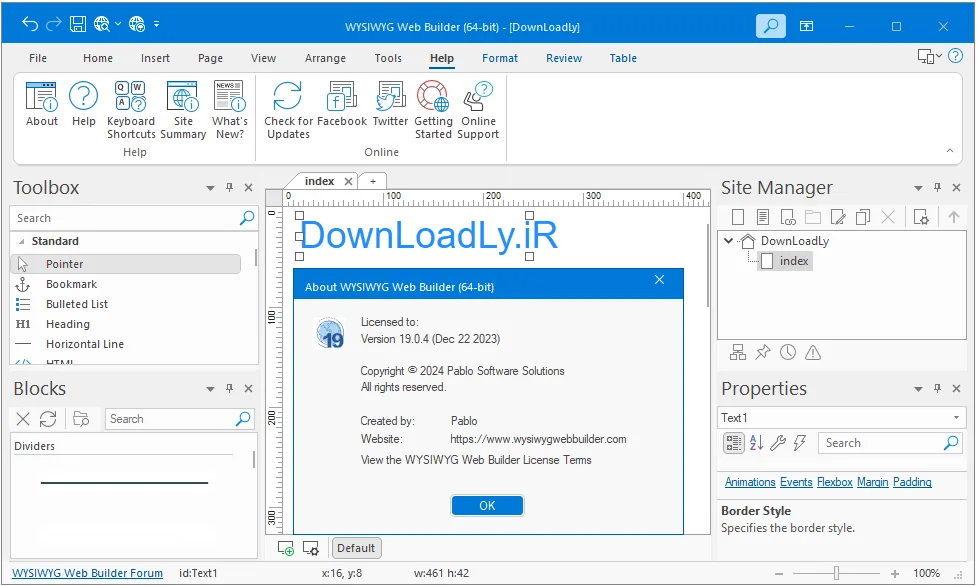
Task: Open the File menu
Action: point(38,58)
